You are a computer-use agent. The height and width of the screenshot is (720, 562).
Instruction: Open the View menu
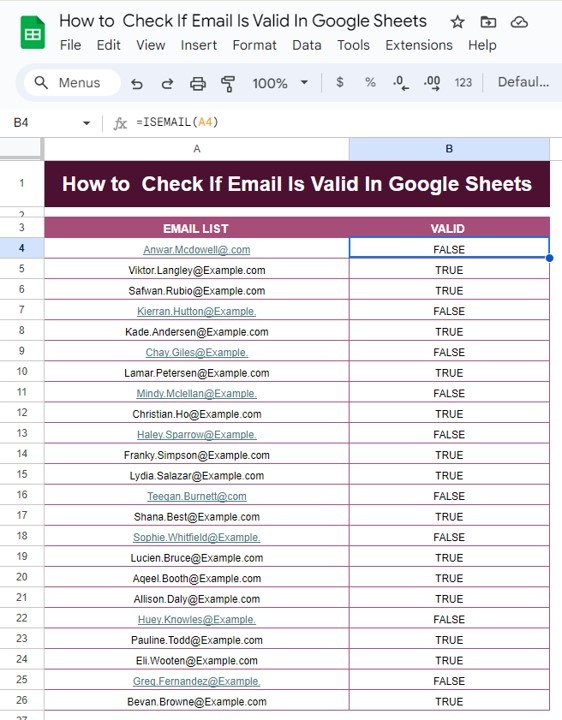pos(151,45)
